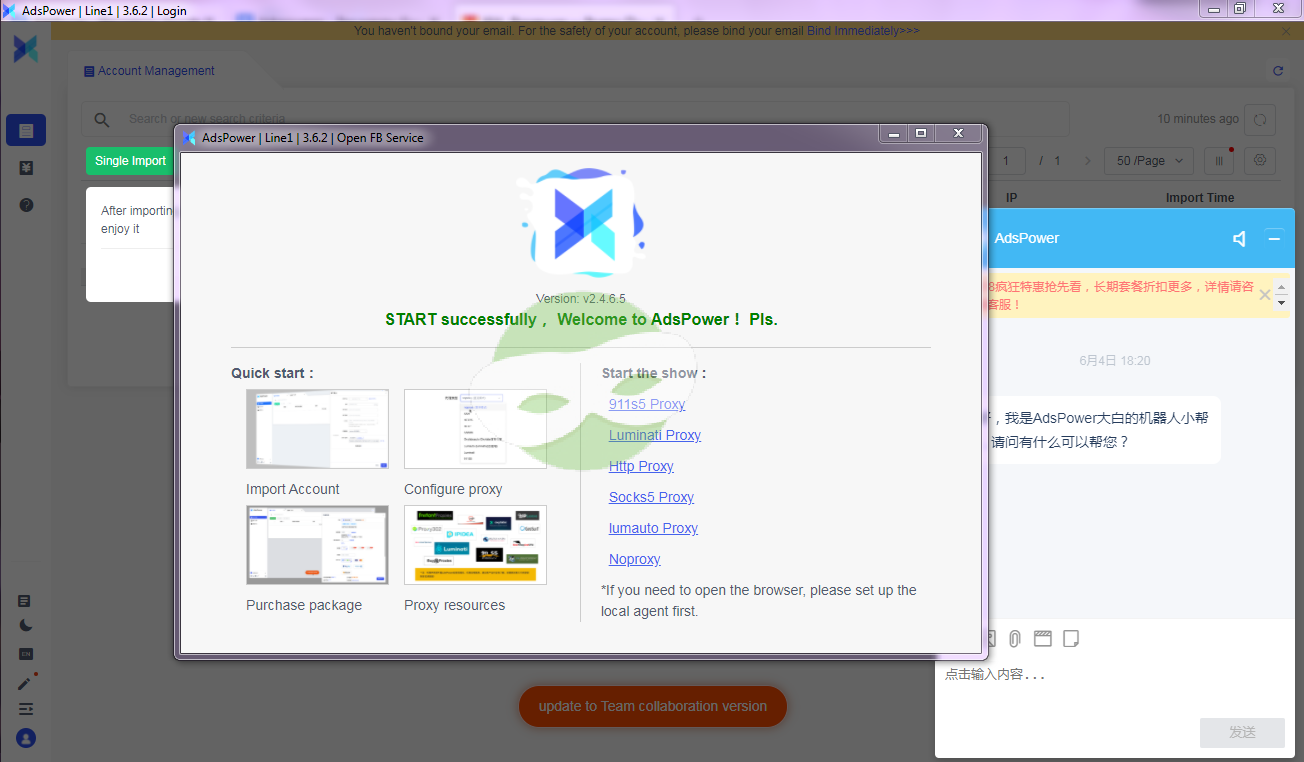Open the help question-mark sidebar icon
Image resolution: width=1304 pixels, height=762 pixels.
click(x=26, y=204)
